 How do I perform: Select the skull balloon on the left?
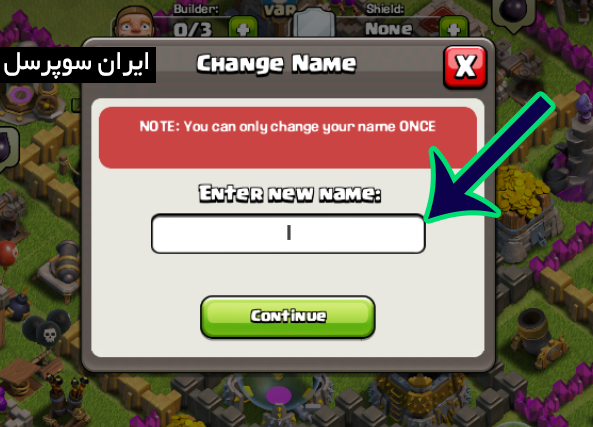(47, 328)
